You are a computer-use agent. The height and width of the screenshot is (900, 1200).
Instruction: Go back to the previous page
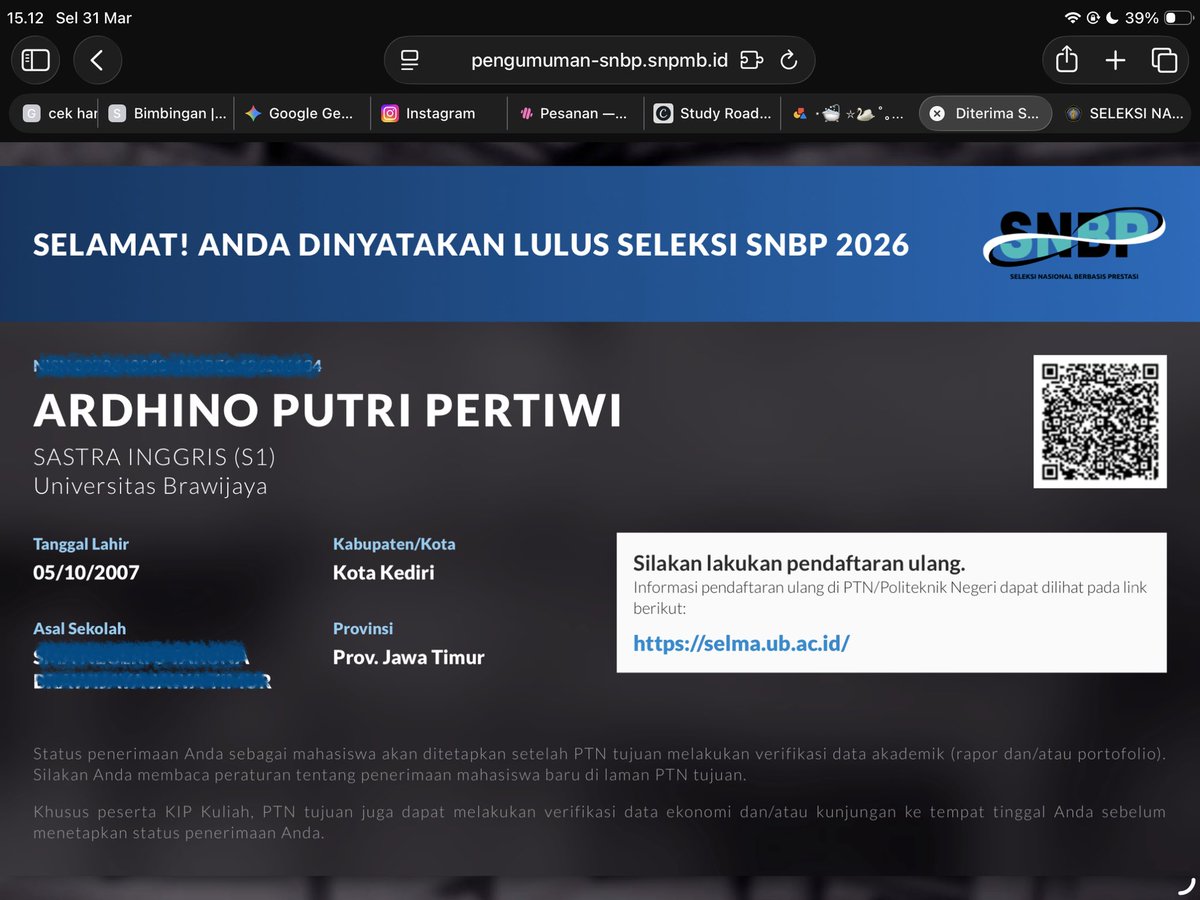pos(97,61)
